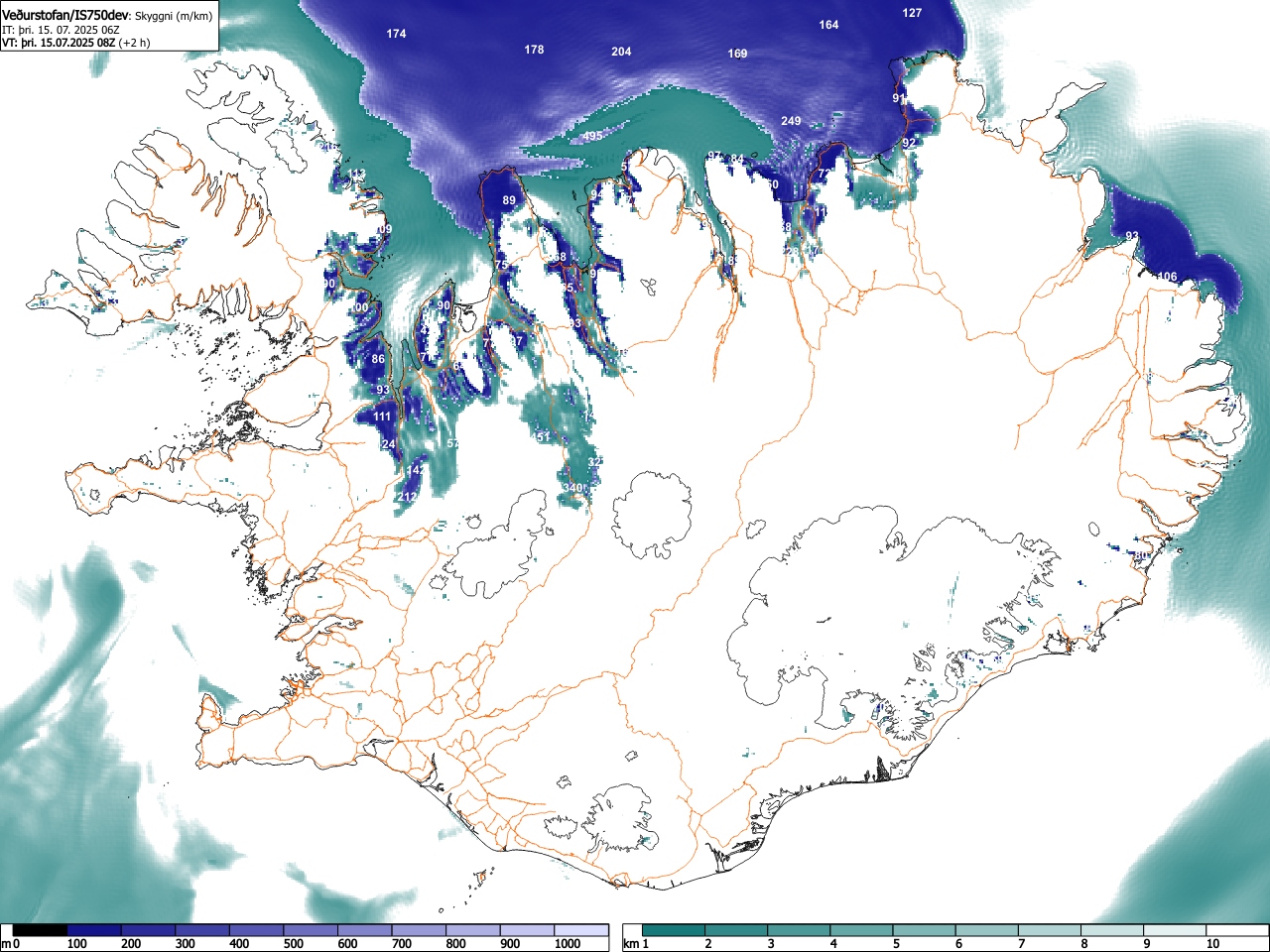Click the visibility value 212 on the map

408,497
